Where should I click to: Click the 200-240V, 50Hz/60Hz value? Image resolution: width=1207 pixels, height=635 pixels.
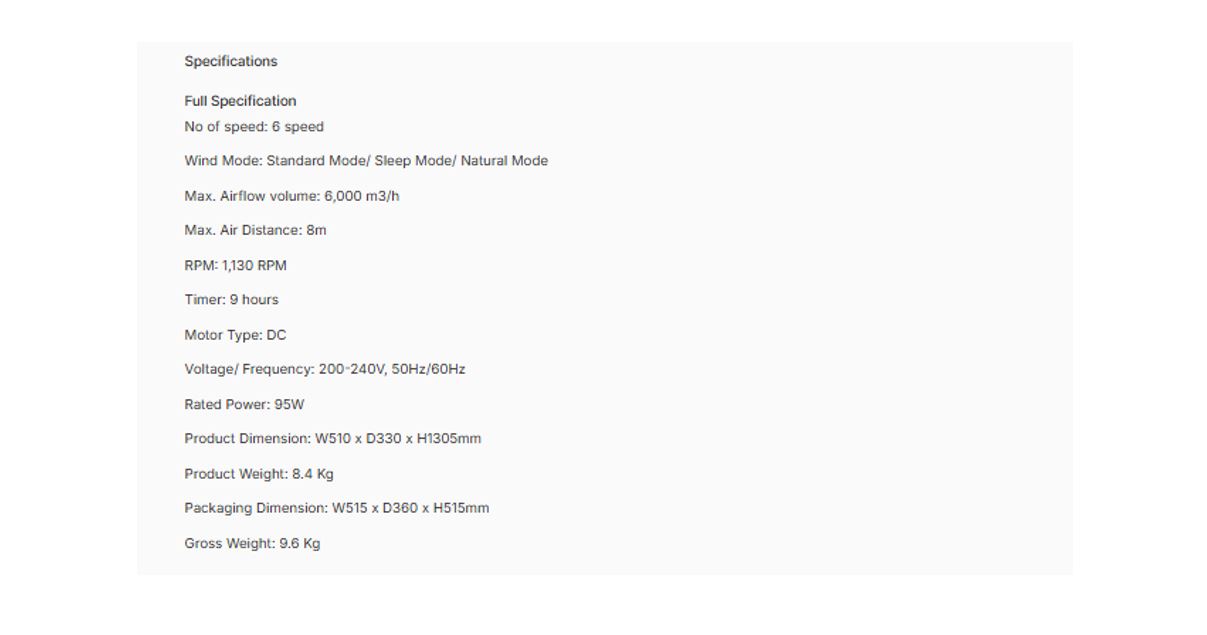point(392,369)
